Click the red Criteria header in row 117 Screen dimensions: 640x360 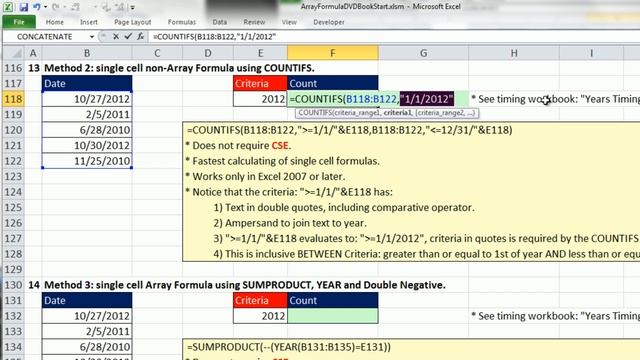coord(260,83)
